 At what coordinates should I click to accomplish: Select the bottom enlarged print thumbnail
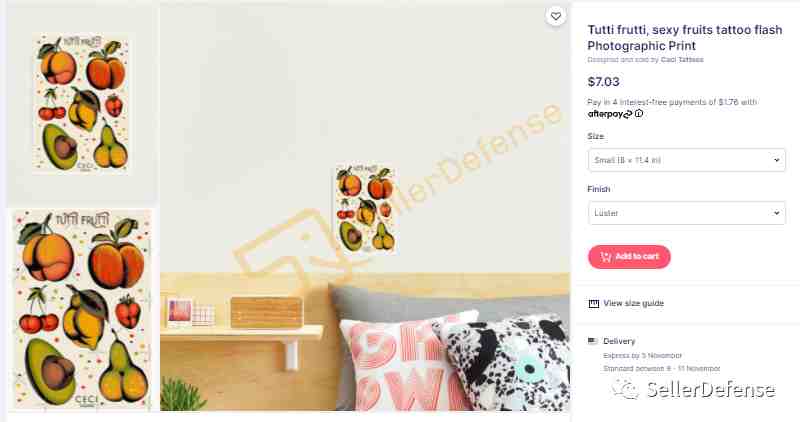(83, 309)
